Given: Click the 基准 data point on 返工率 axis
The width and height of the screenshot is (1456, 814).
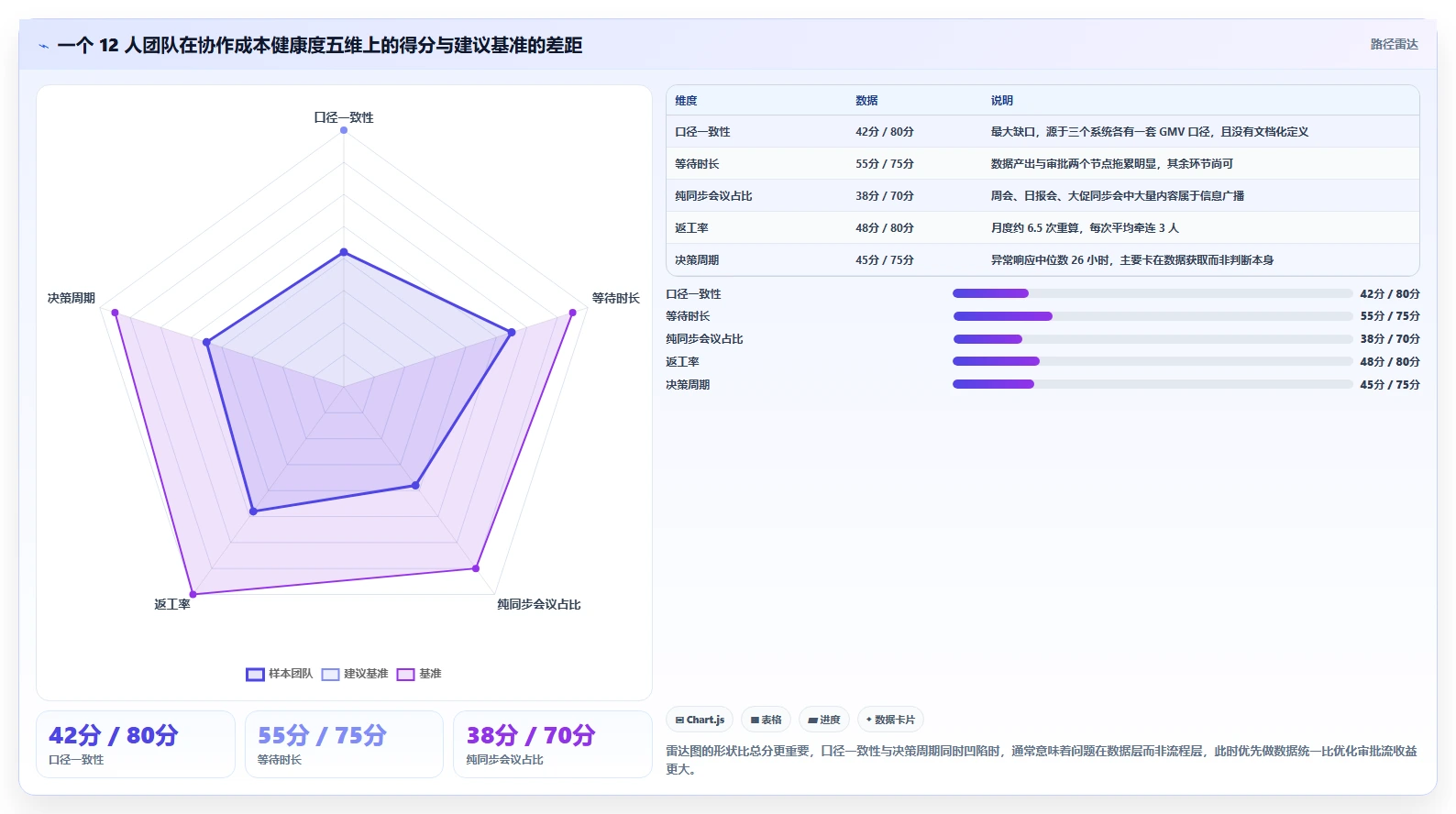Looking at the screenshot, I should point(193,594).
